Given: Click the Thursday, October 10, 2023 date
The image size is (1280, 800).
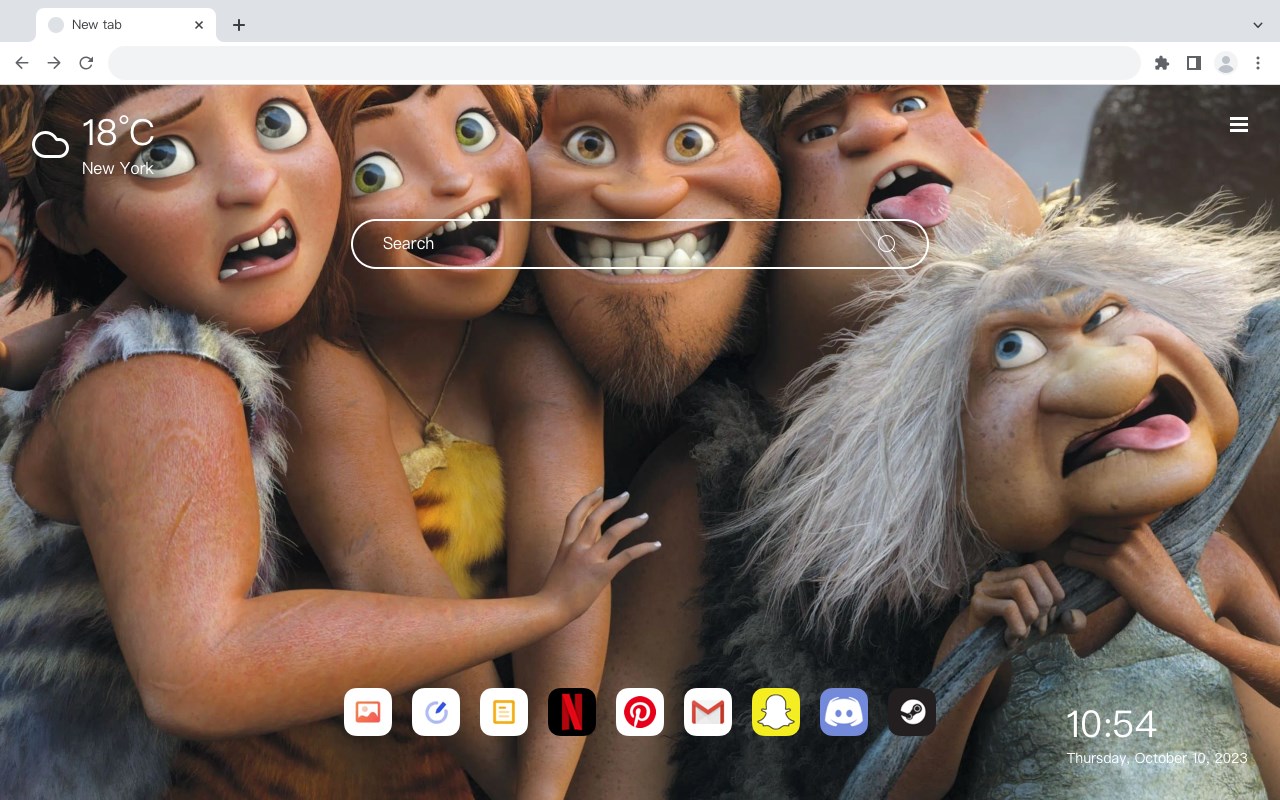Looking at the screenshot, I should pyautogui.click(x=1157, y=758).
